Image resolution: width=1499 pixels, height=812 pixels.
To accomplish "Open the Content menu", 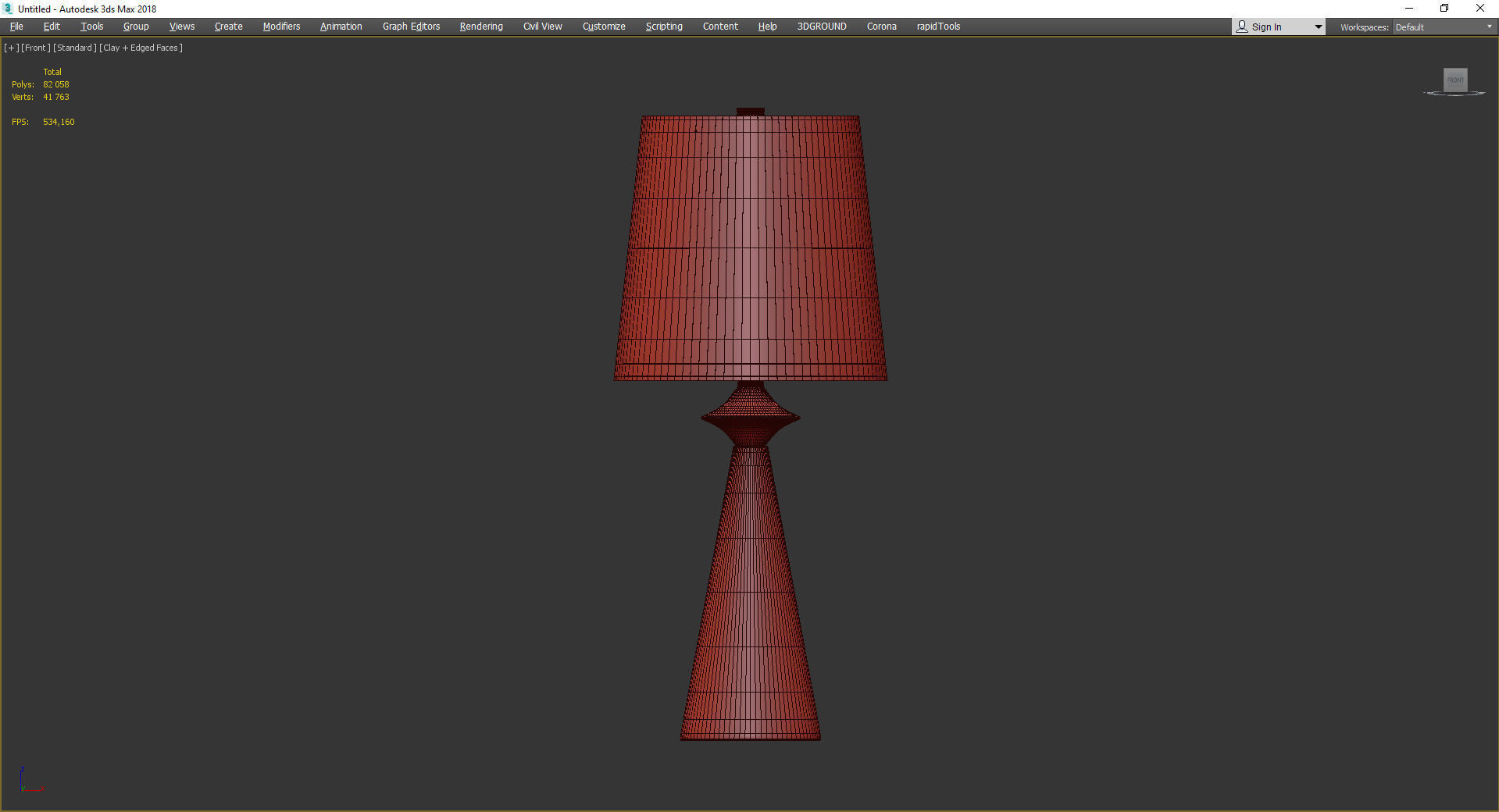I will pyautogui.click(x=720, y=27).
